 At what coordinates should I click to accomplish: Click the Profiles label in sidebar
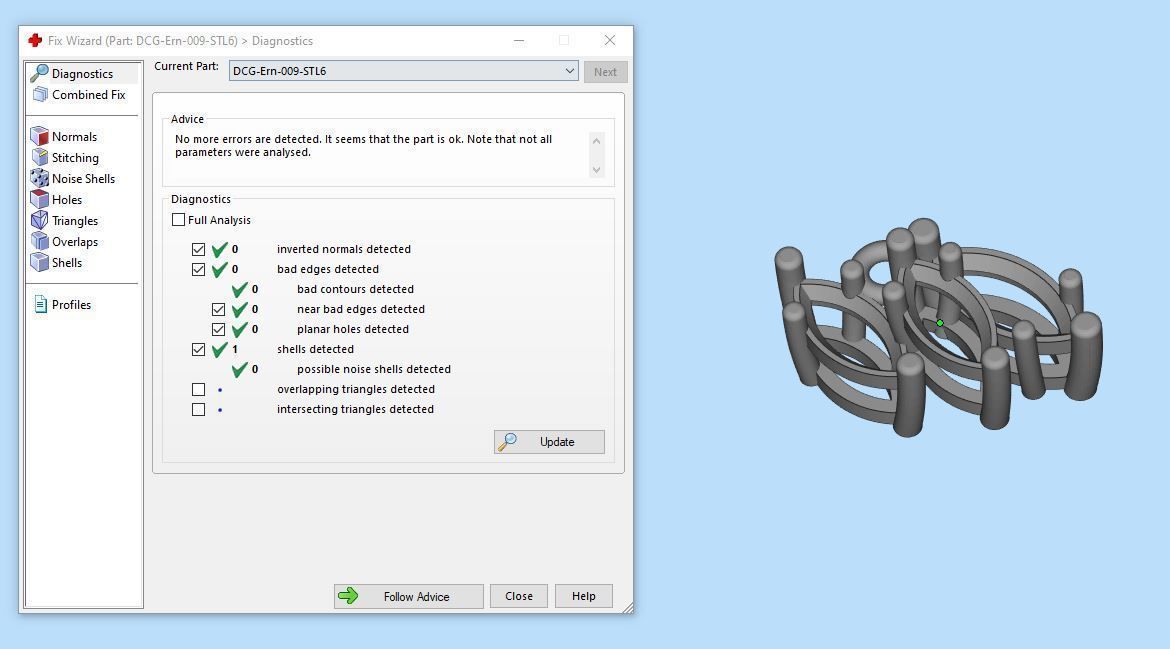pos(72,304)
